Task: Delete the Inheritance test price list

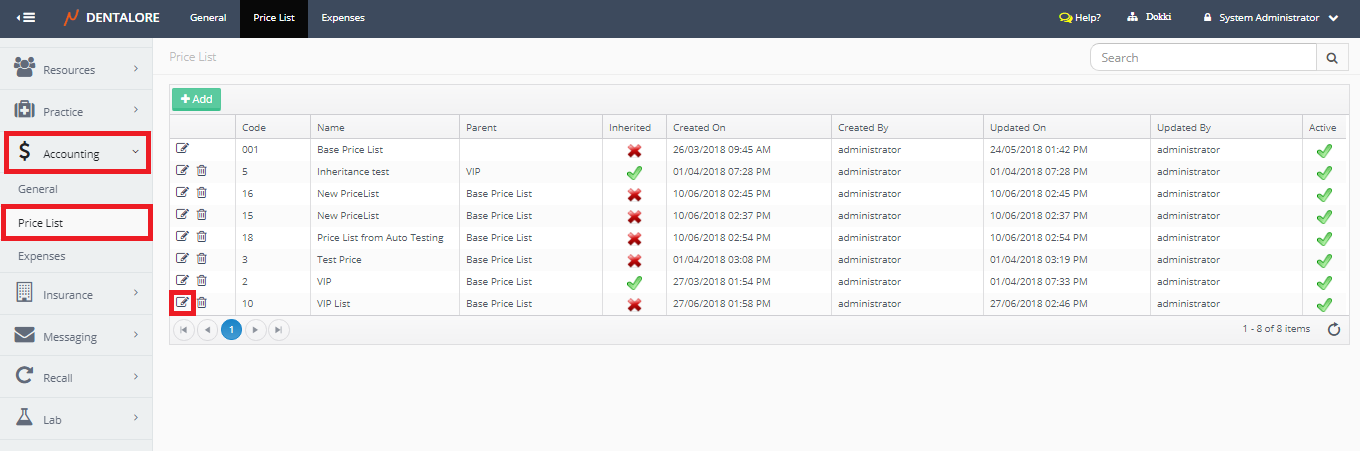Action: click(x=201, y=171)
